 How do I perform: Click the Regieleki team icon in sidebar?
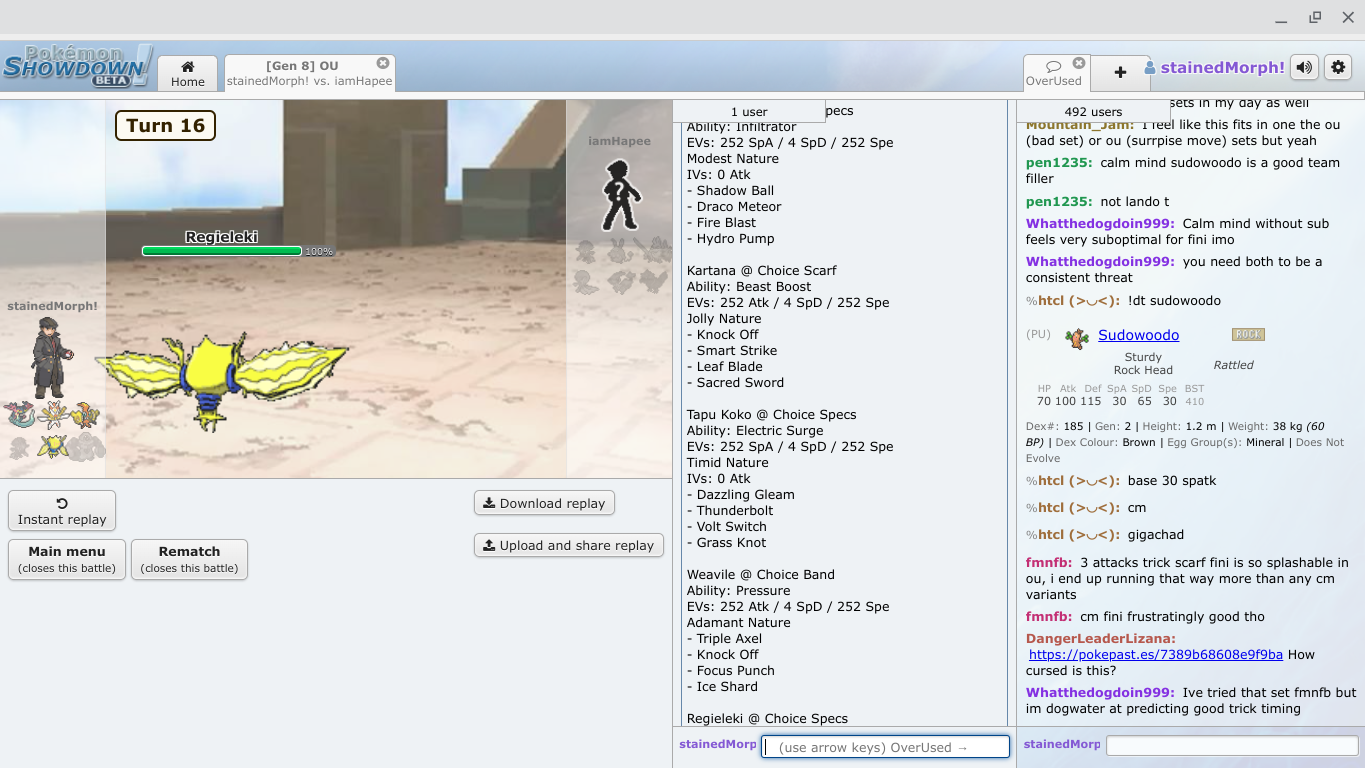coord(53,446)
